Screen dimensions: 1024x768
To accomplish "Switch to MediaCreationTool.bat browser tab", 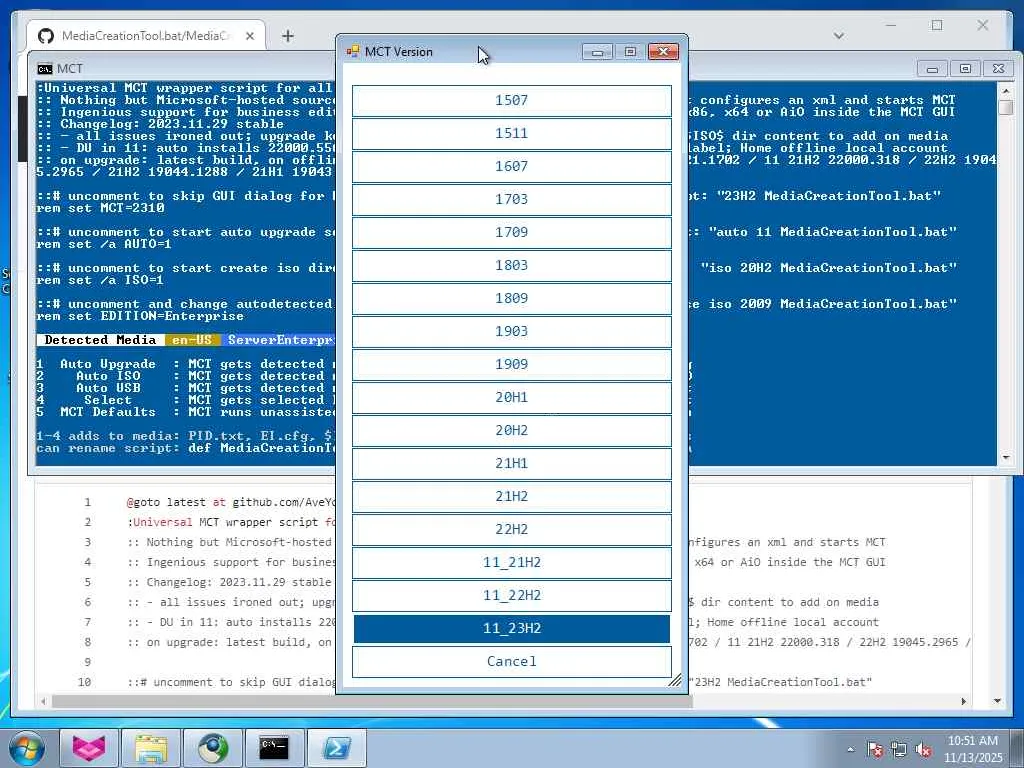I will click(146, 36).
